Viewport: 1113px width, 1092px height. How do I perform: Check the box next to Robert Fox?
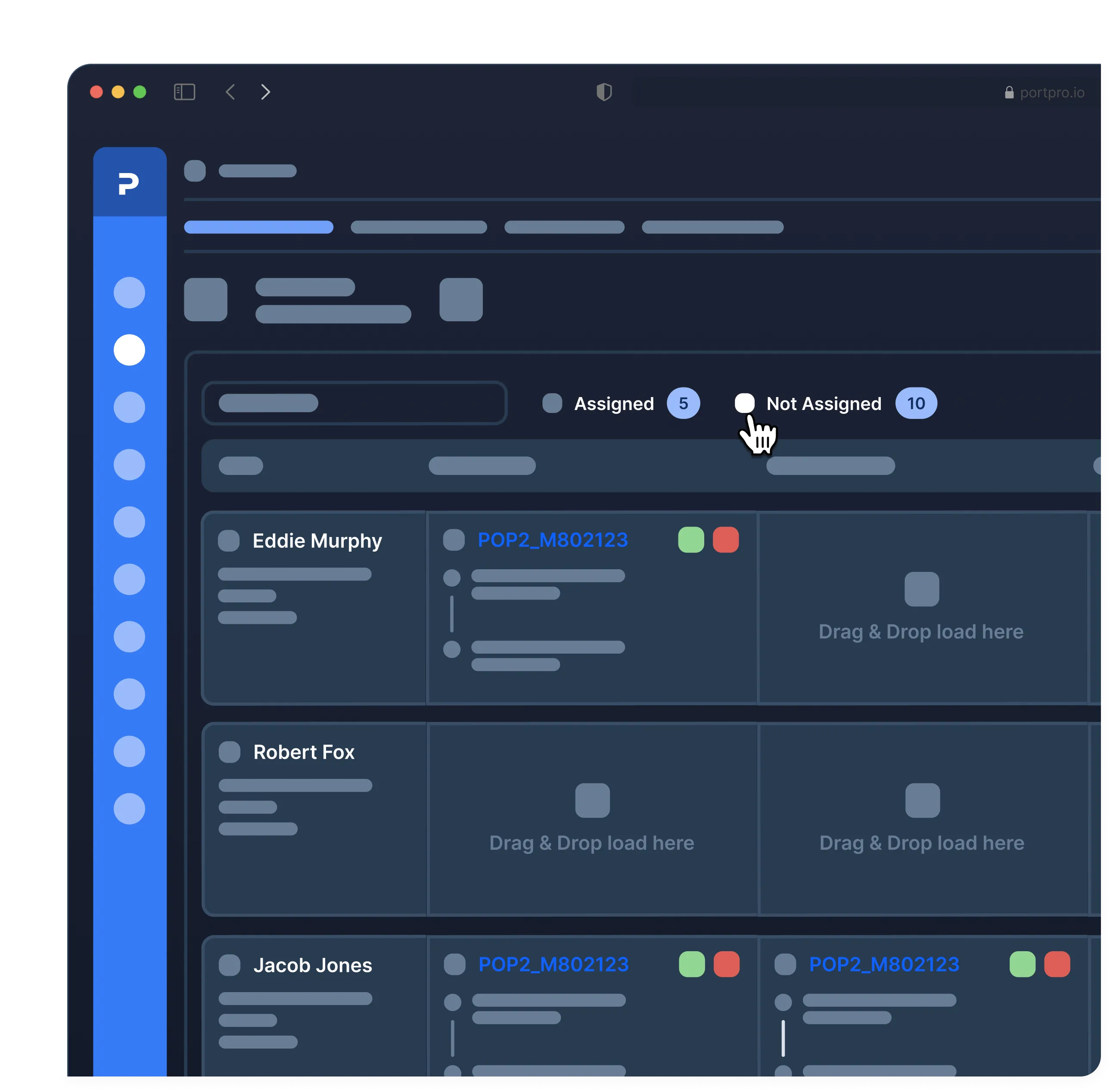(229, 752)
